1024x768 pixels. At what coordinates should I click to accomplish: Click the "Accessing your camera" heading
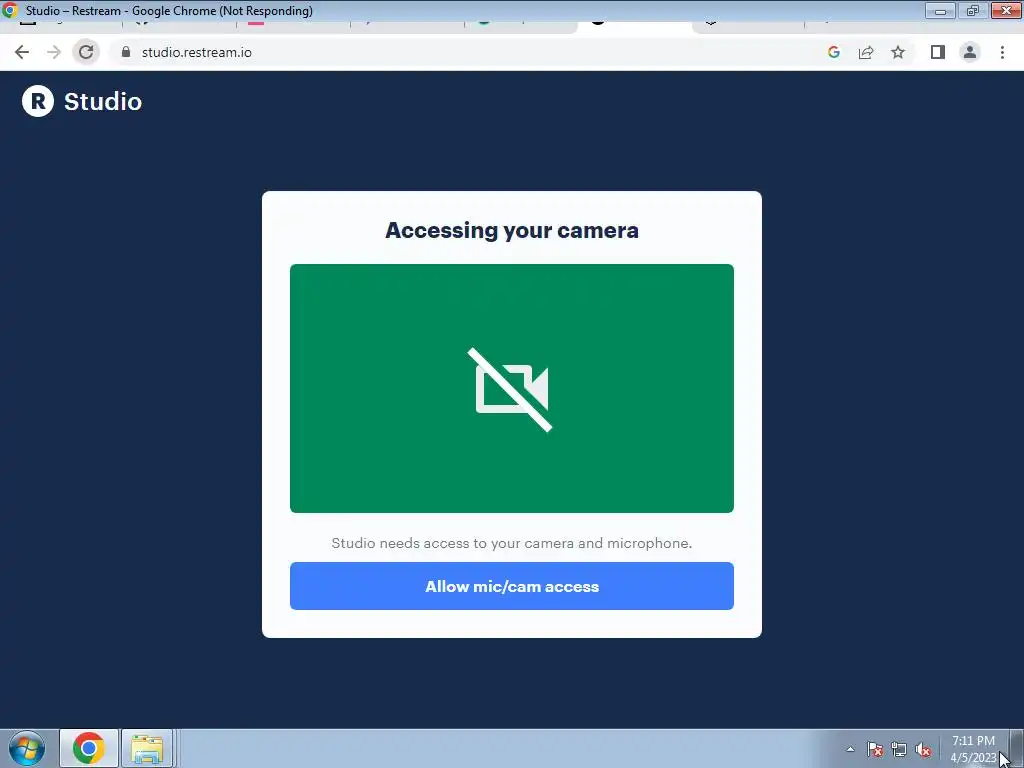(x=511, y=231)
